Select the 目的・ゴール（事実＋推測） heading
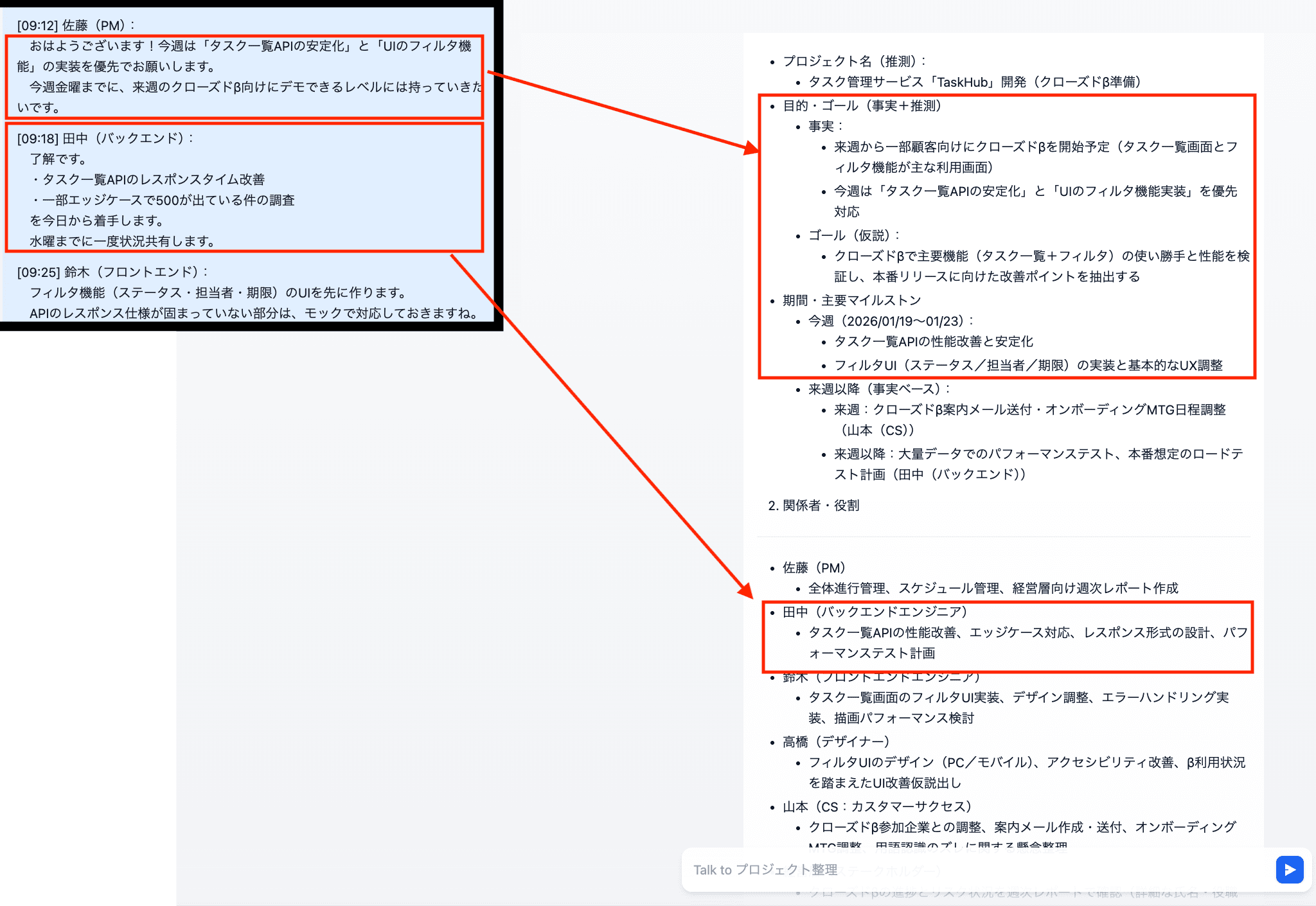1316x906 pixels. [x=862, y=105]
